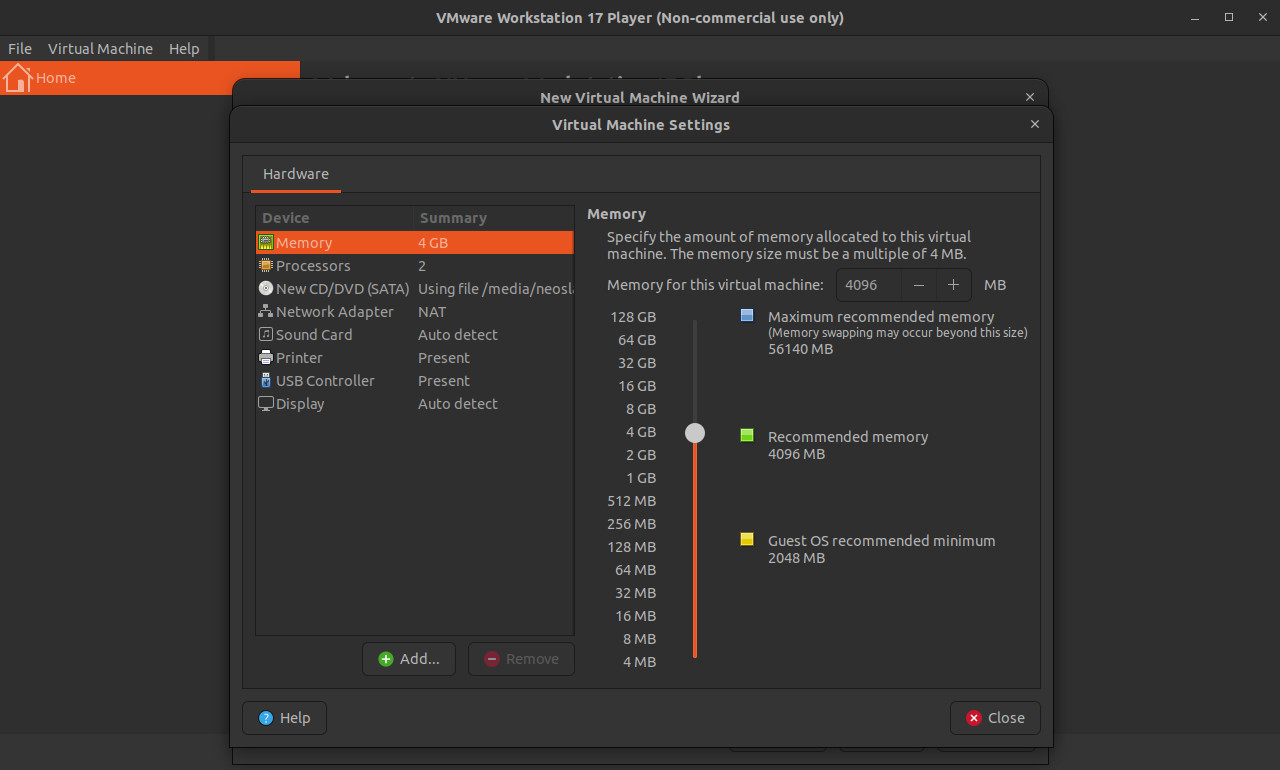Image resolution: width=1280 pixels, height=770 pixels.
Task: Click the Home house icon in sidebar
Action: pyautogui.click(x=18, y=78)
